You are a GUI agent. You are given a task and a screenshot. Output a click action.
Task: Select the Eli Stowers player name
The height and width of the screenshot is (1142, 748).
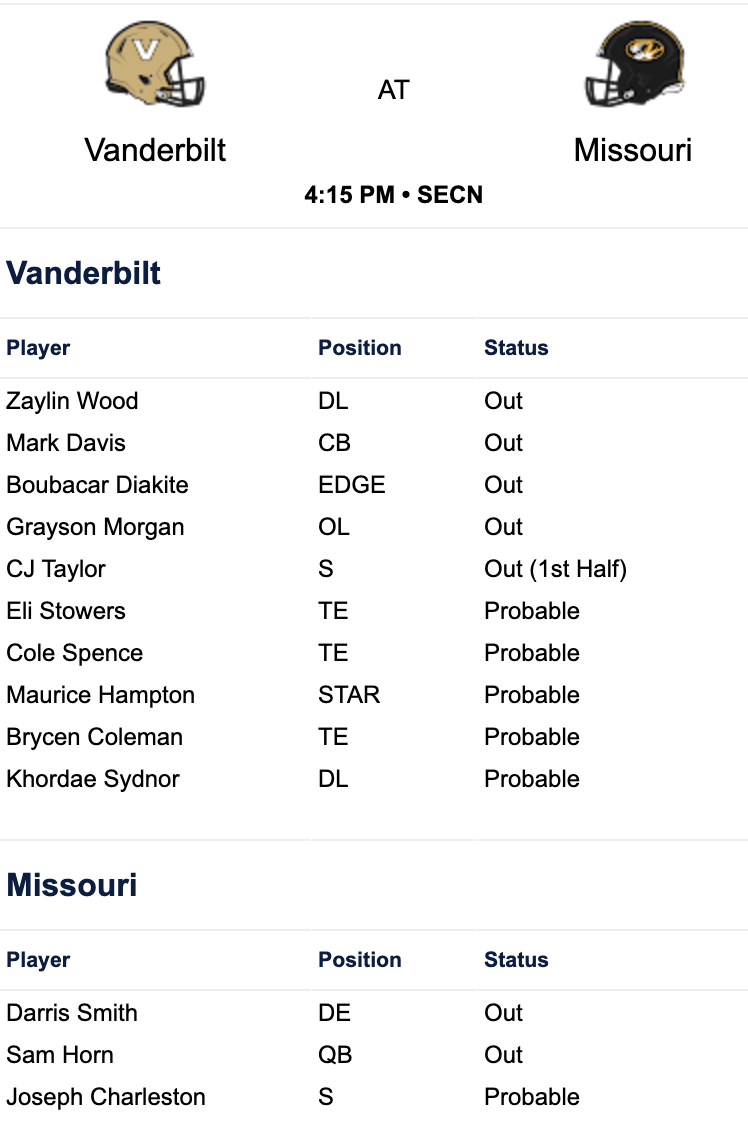pyautogui.click(x=66, y=611)
